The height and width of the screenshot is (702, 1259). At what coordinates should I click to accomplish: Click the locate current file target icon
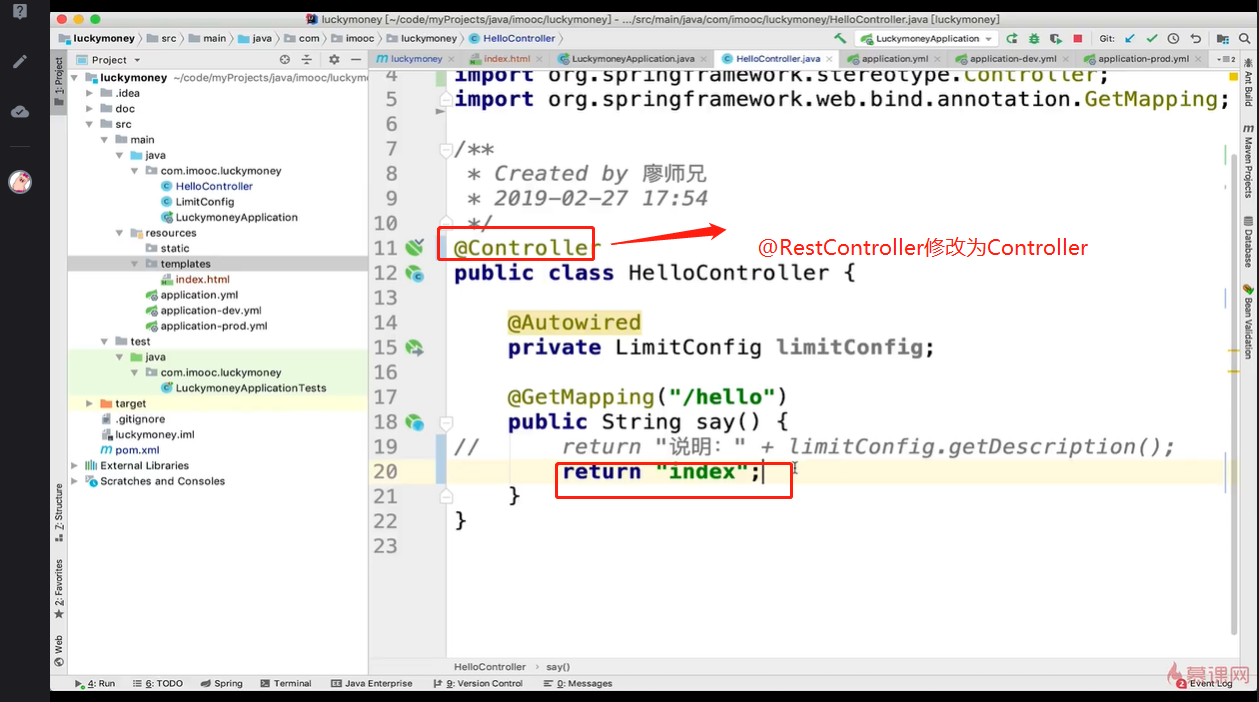285,60
